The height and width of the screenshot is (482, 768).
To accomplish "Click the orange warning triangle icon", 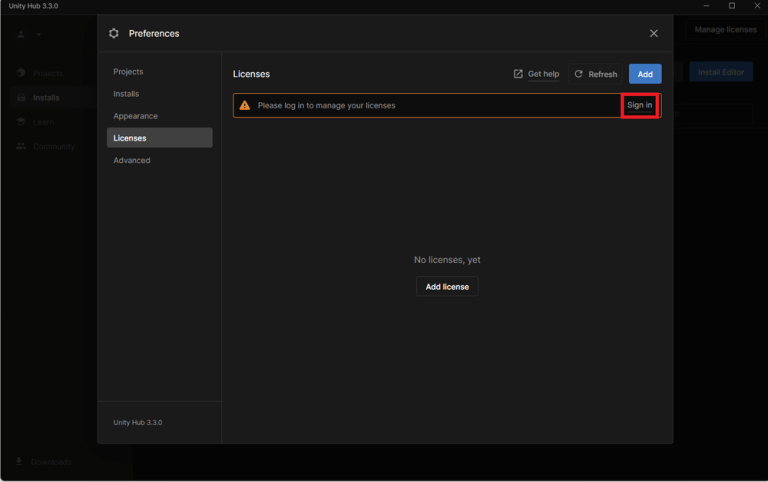I will click(245, 105).
